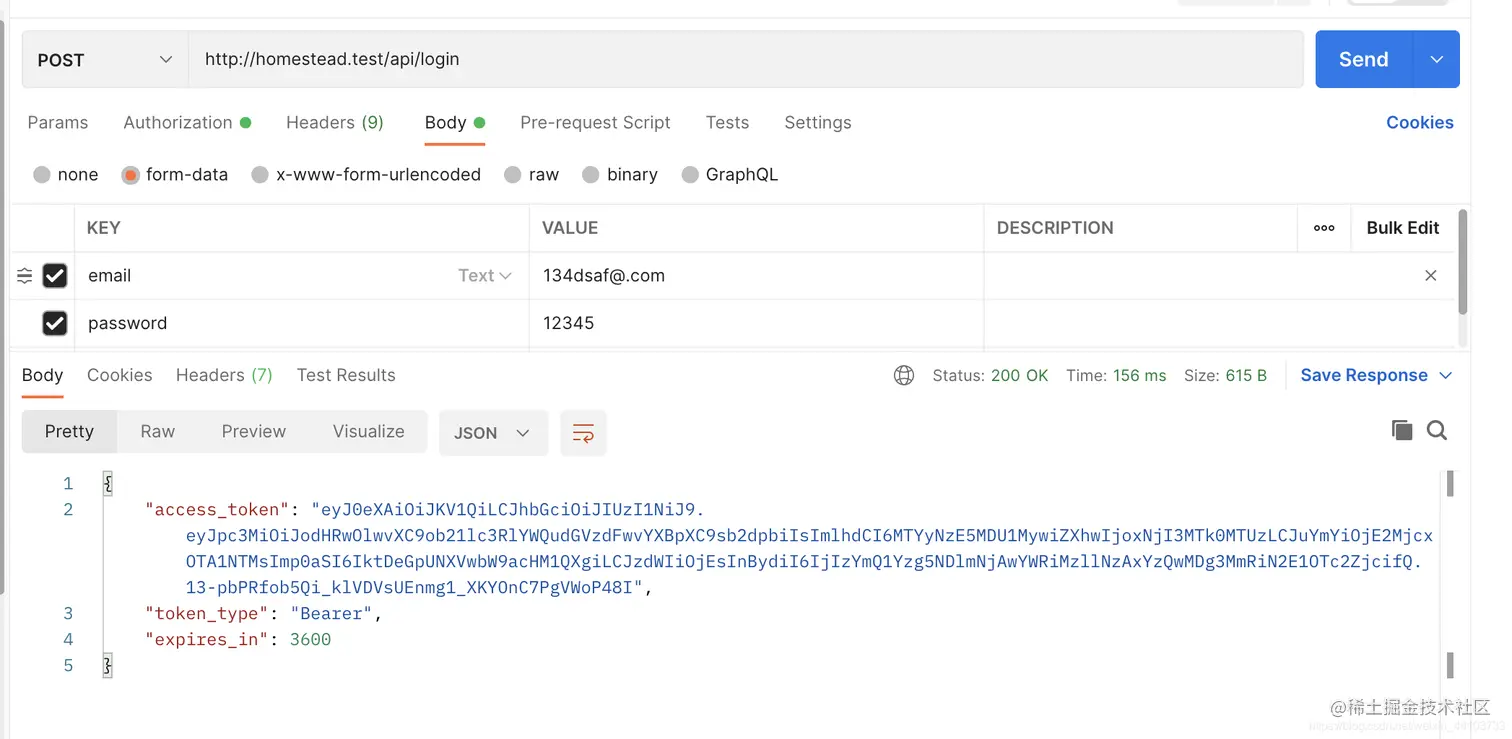Open the Settings tab
Screen dimensions: 1512x739
[x=818, y=122]
